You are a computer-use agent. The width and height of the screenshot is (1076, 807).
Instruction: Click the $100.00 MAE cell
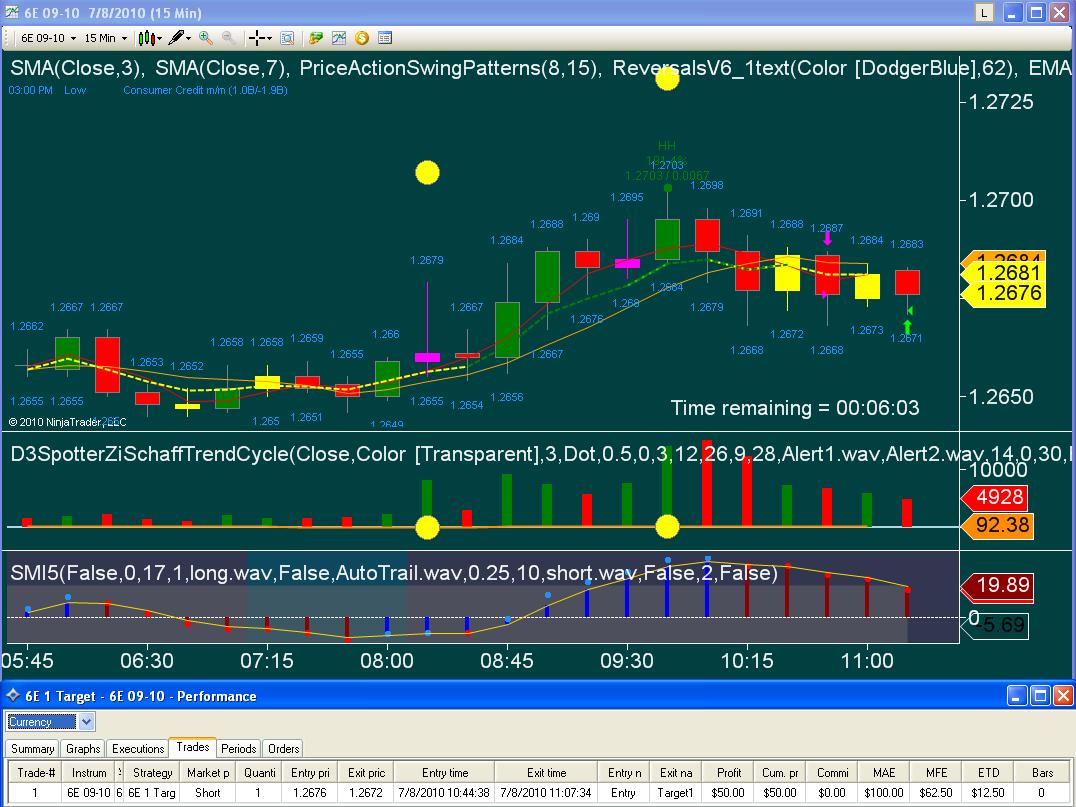pos(884,793)
